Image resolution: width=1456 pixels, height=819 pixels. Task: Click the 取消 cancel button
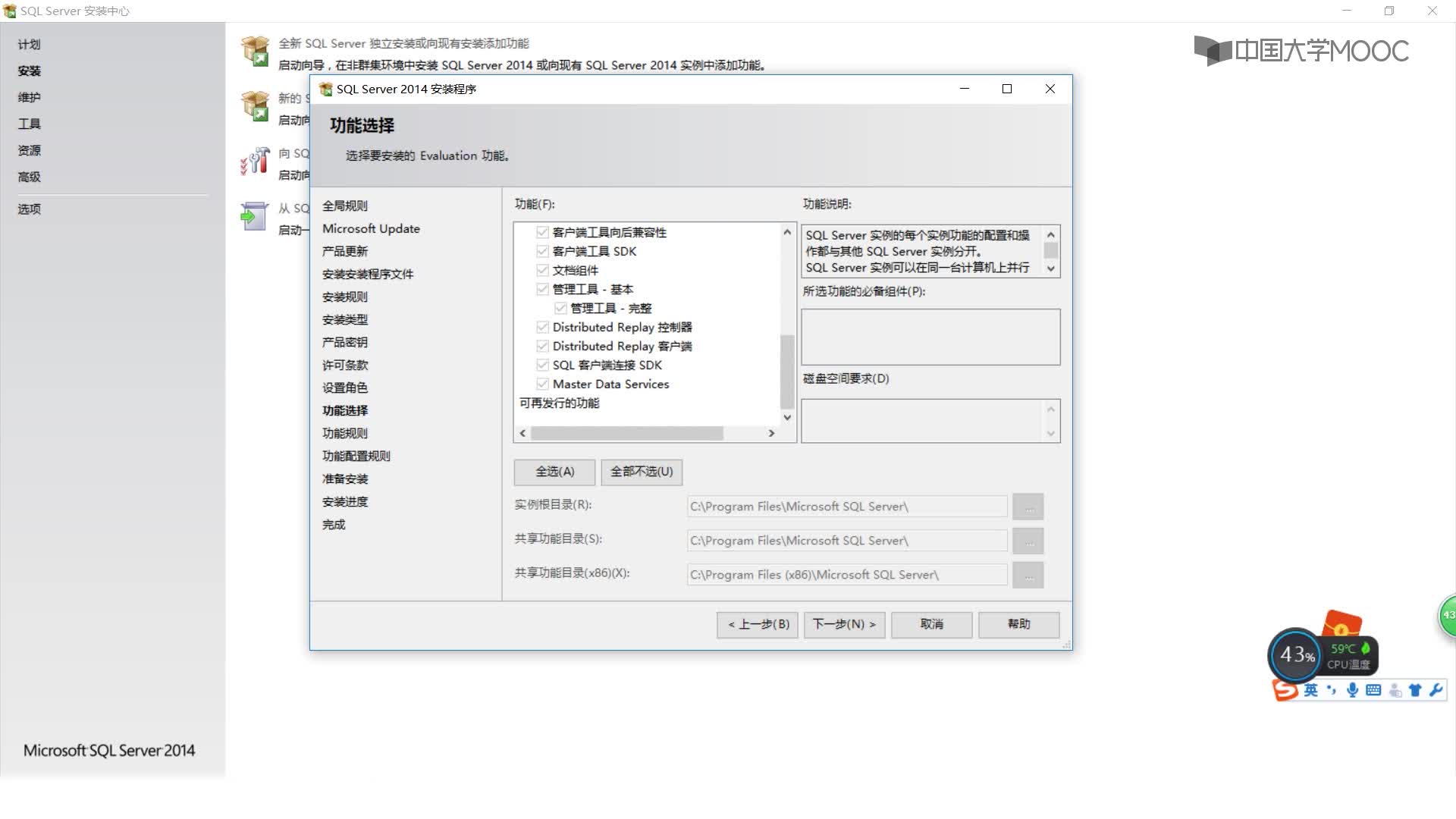tap(931, 624)
